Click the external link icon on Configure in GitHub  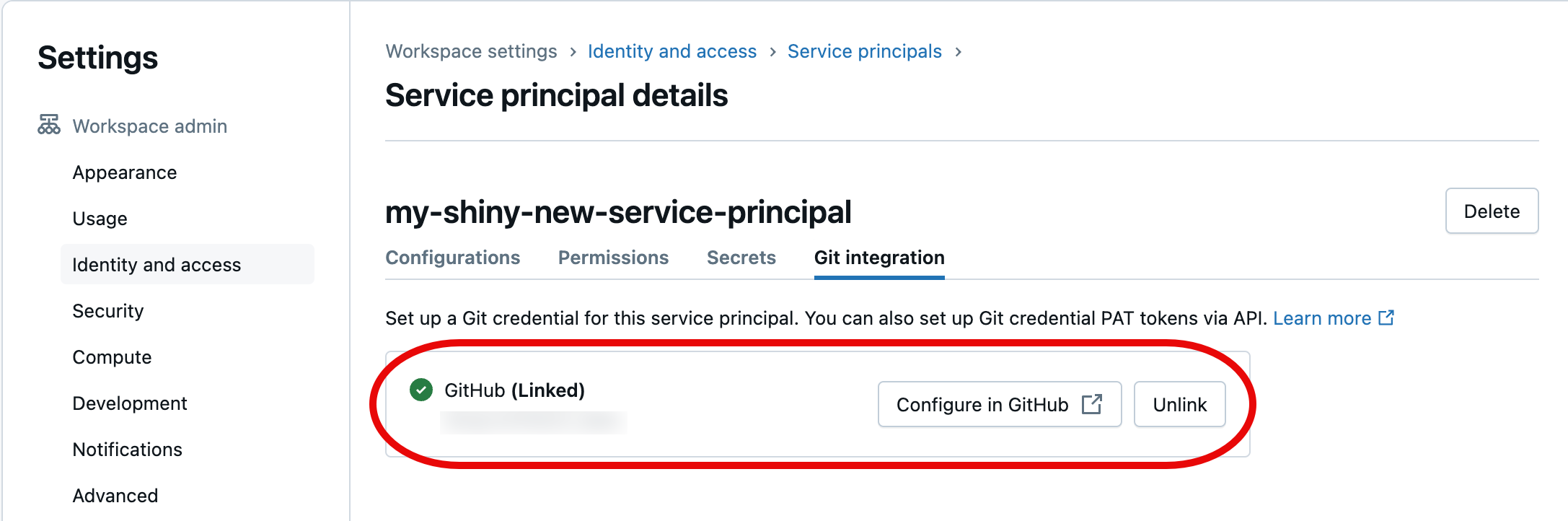tap(1093, 404)
